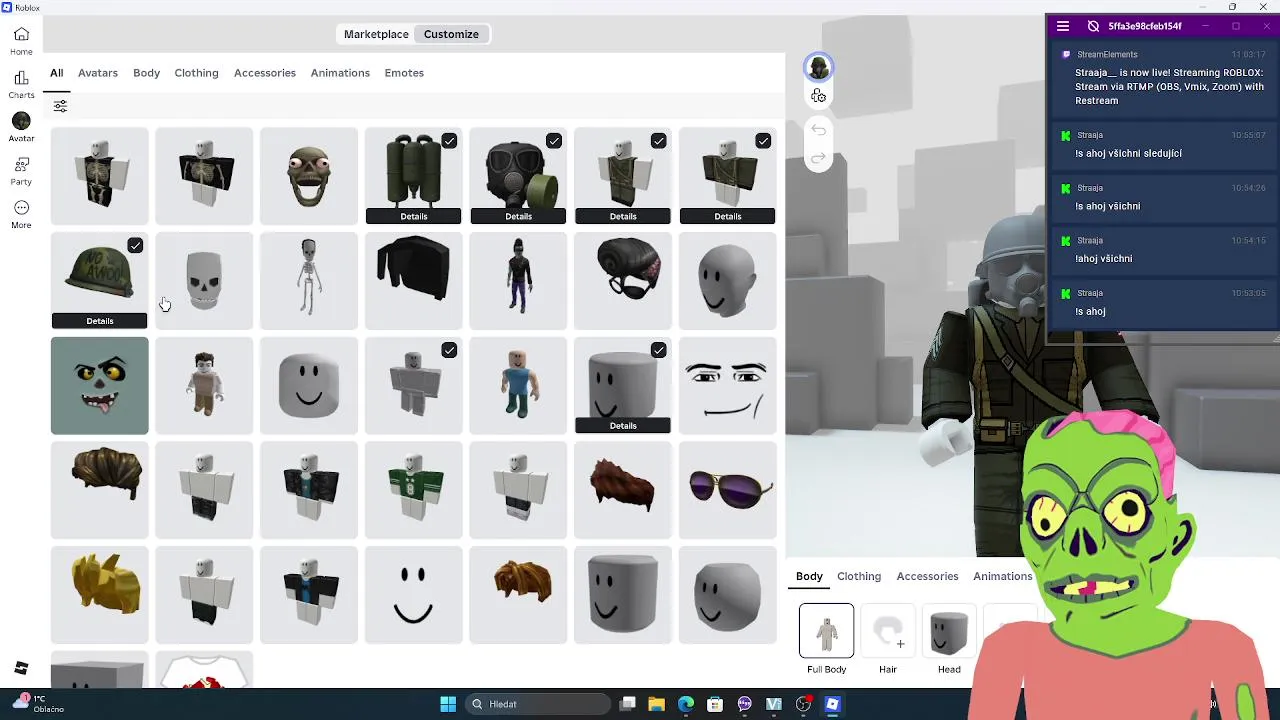
Task: Select the grinning zombie head item
Action: 309,176
